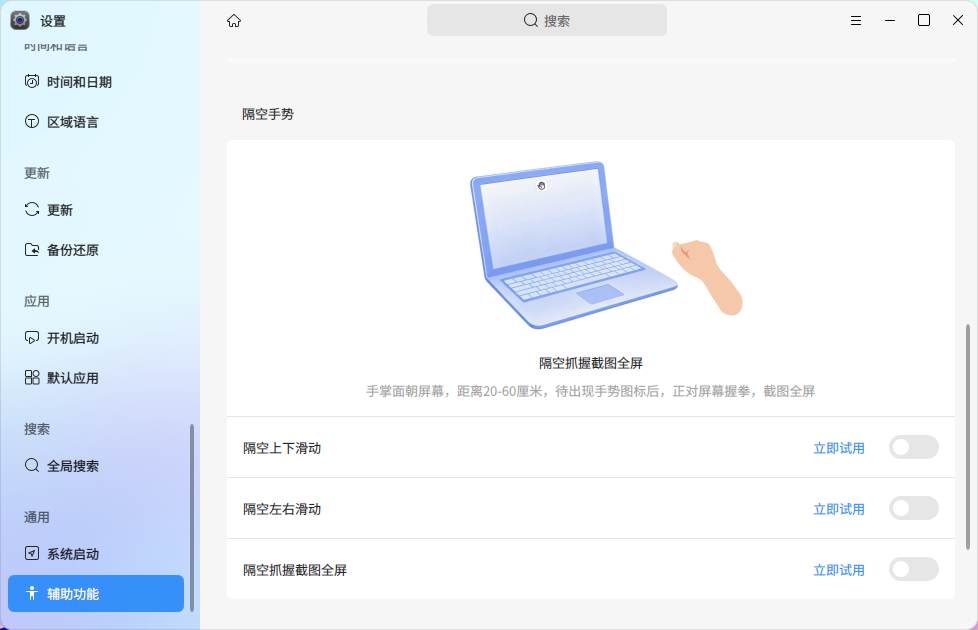
Task: Click the icon beside 系统启动
Action: [x=32, y=554]
